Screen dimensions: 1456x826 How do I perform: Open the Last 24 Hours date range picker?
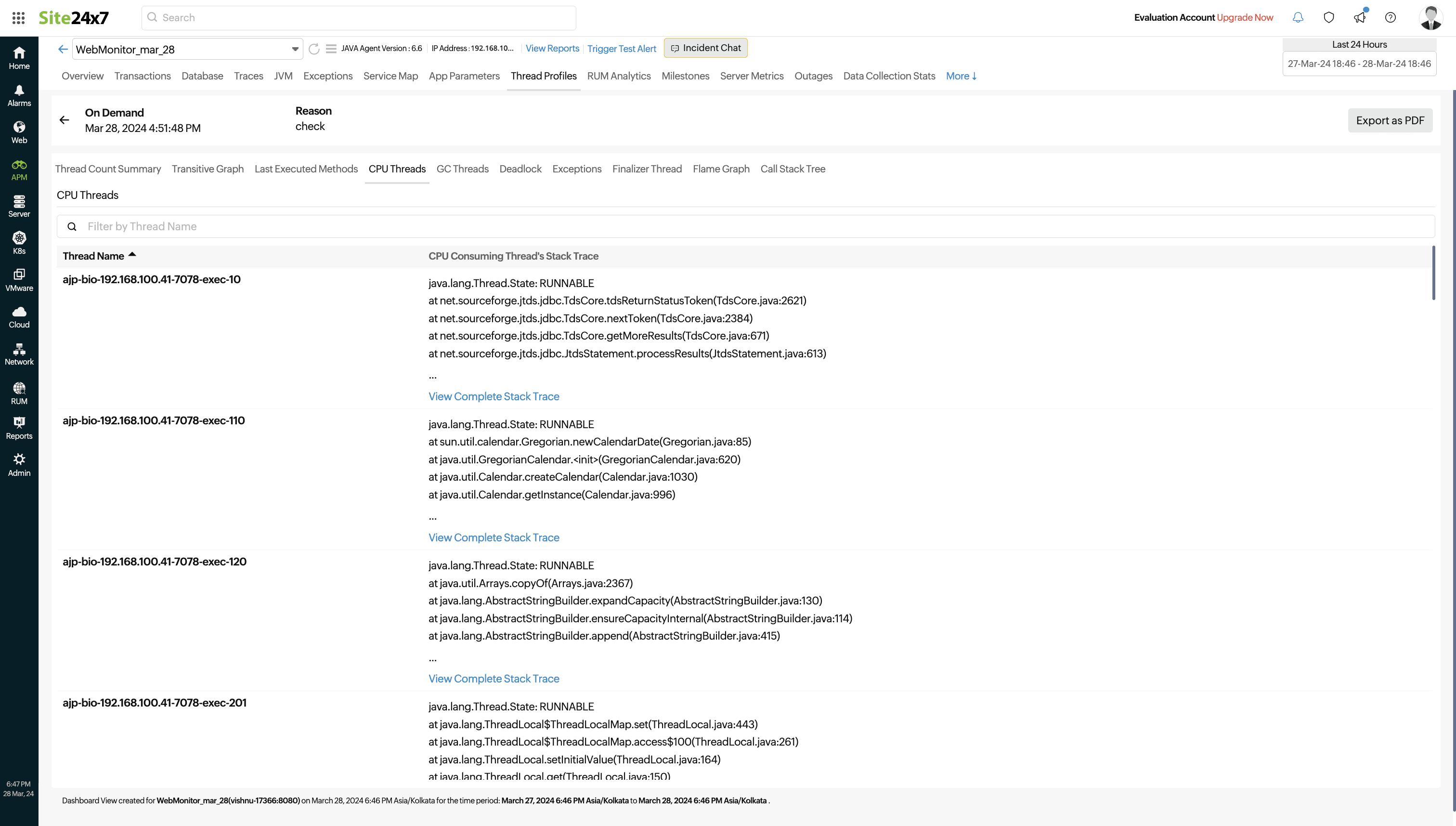coord(1359,64)
